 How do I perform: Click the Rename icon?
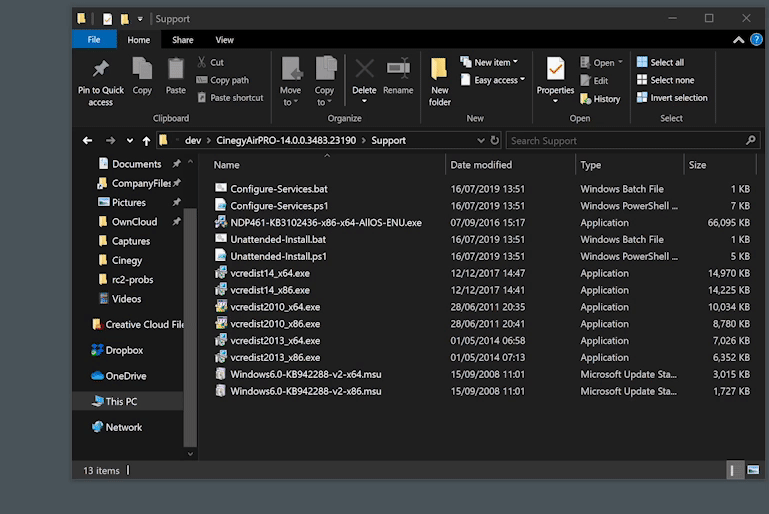(398, 69)
